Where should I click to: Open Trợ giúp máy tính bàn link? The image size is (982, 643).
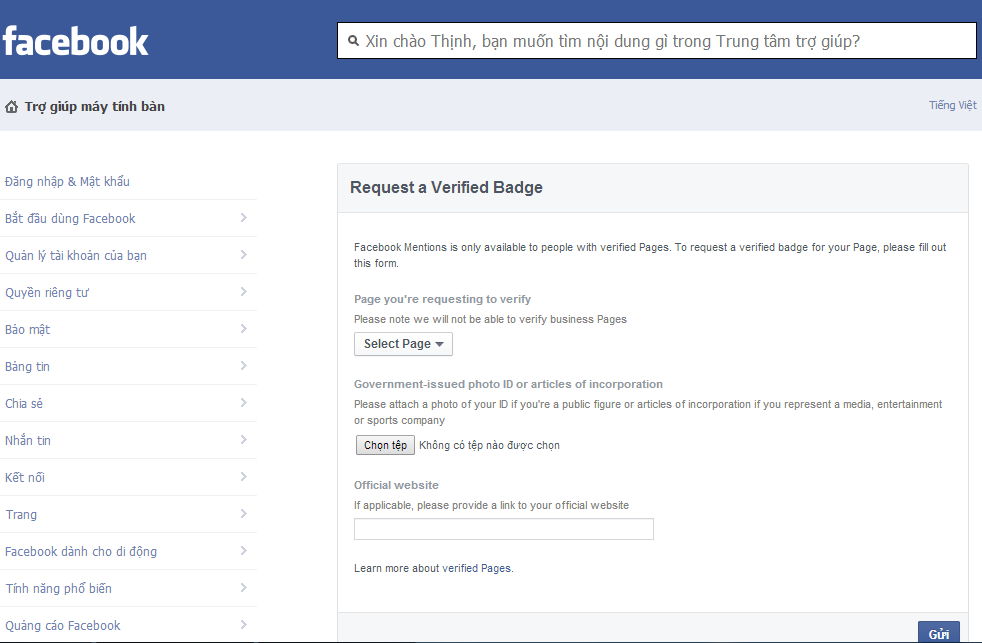(x=95, y=106)
